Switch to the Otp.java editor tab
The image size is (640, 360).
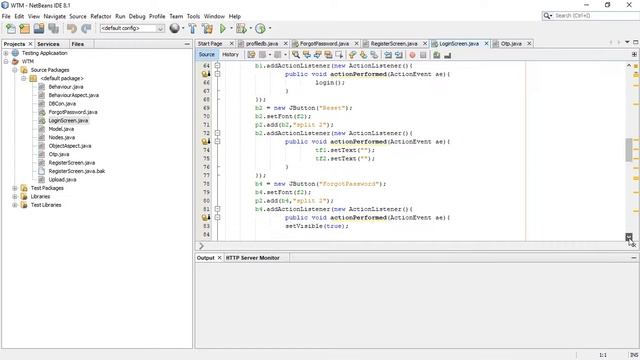[x=511, y=43]
